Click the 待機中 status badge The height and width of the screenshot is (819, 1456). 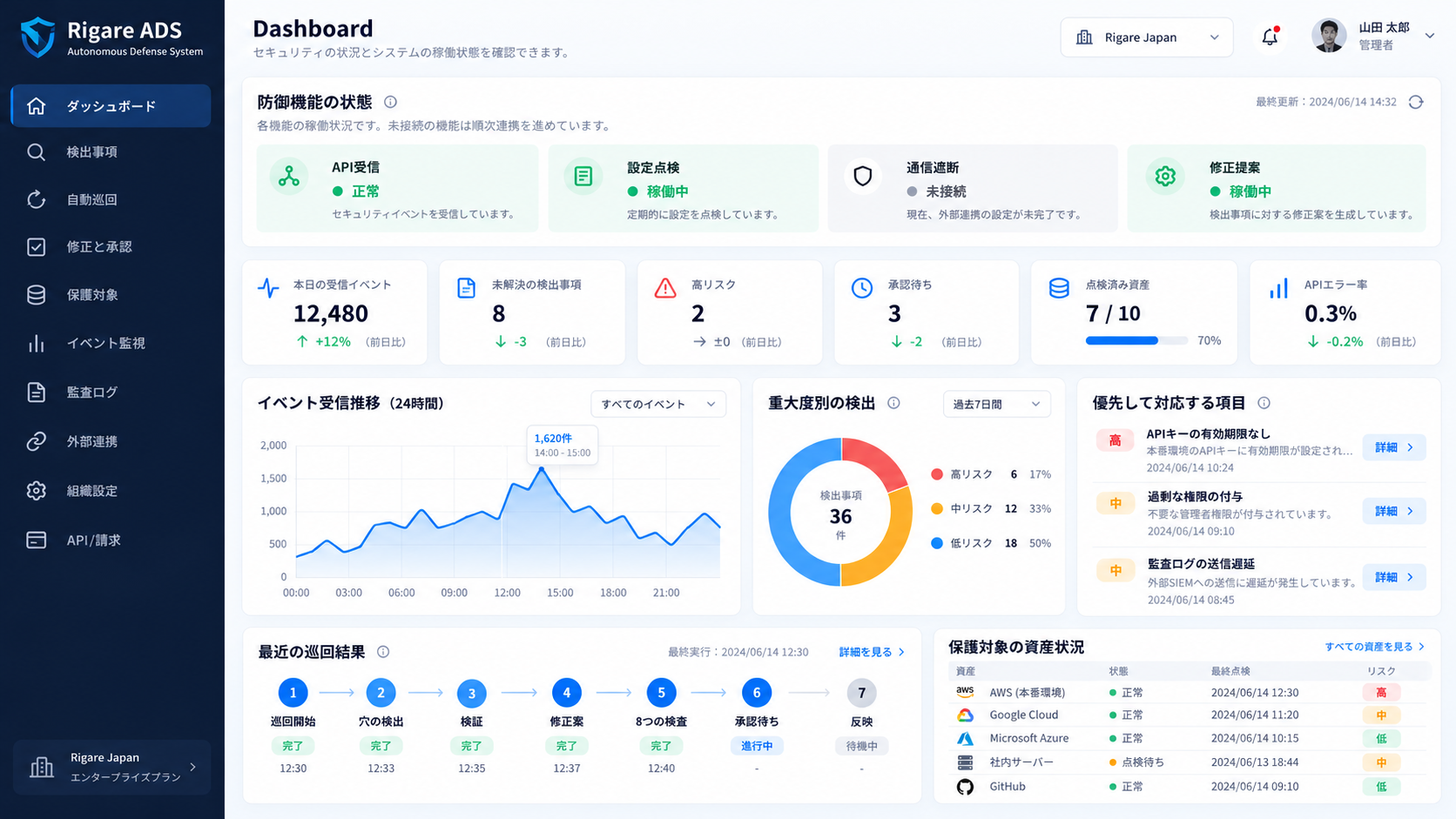[862, 746]
